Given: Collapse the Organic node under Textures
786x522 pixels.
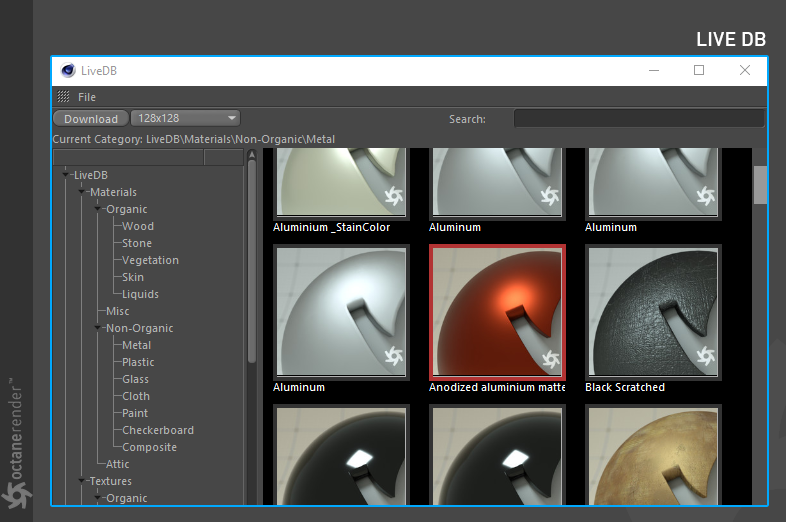Looking at the screenshot, I should click(x=97, y=498).
